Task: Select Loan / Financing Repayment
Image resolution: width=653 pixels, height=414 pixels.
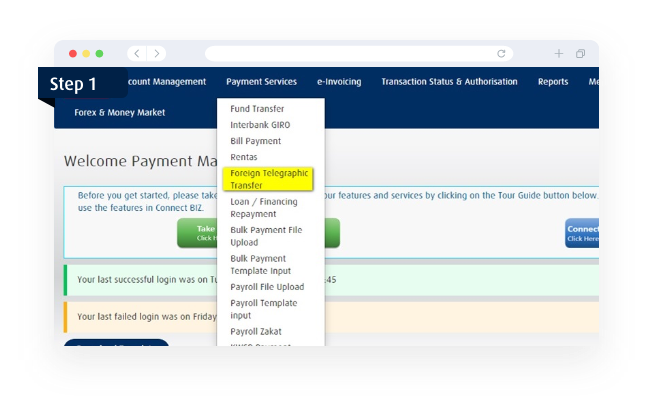Action: [264, 208]
